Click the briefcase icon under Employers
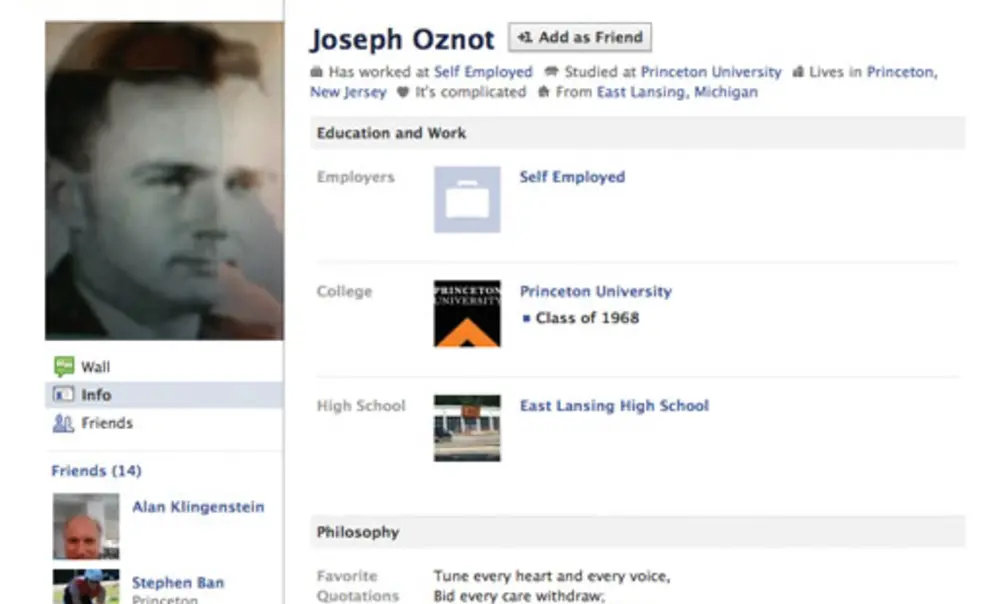Viewport: 984px width, 604px height. [466, 199]
